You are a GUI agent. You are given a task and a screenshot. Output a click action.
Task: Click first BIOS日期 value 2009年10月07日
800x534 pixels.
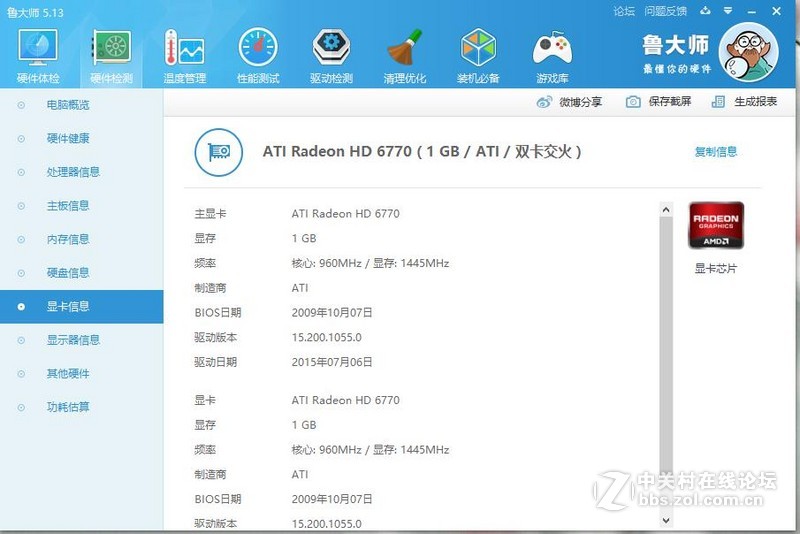[x=332, y=313]
